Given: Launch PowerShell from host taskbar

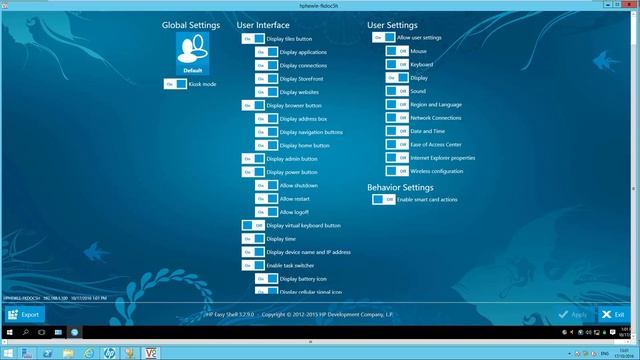Looking at the screenshot, I should (x=47, y=353).
